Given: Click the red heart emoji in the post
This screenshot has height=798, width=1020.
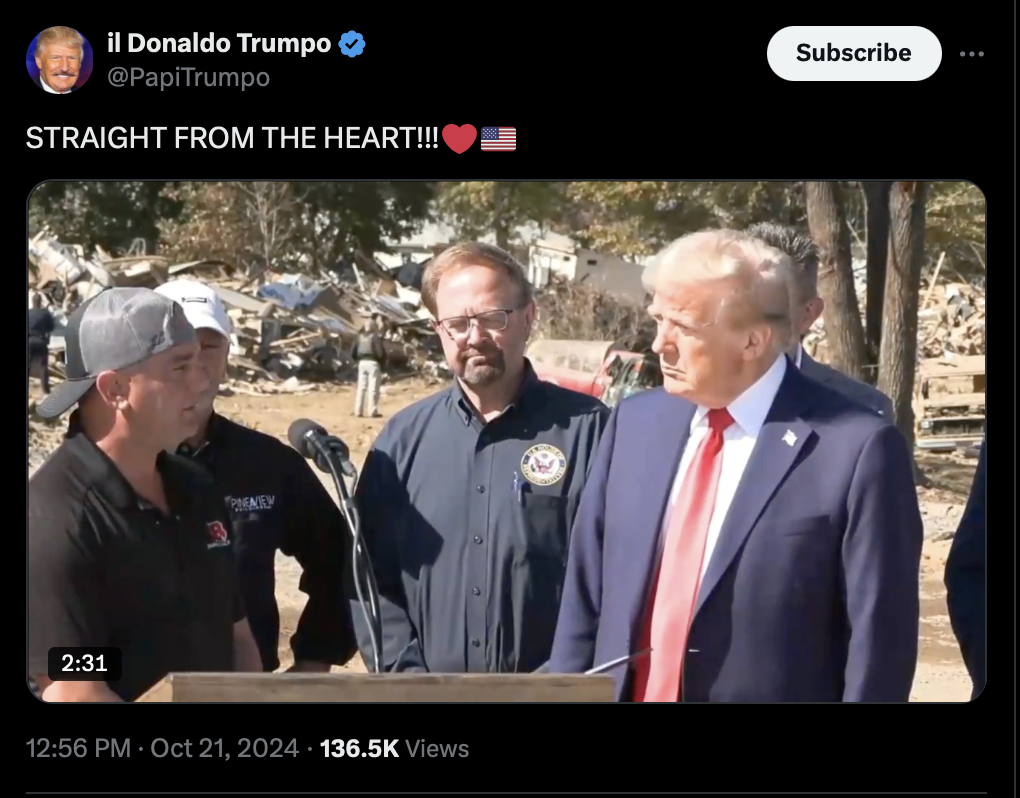Looking at the screenshot, I should click(459, 139).
